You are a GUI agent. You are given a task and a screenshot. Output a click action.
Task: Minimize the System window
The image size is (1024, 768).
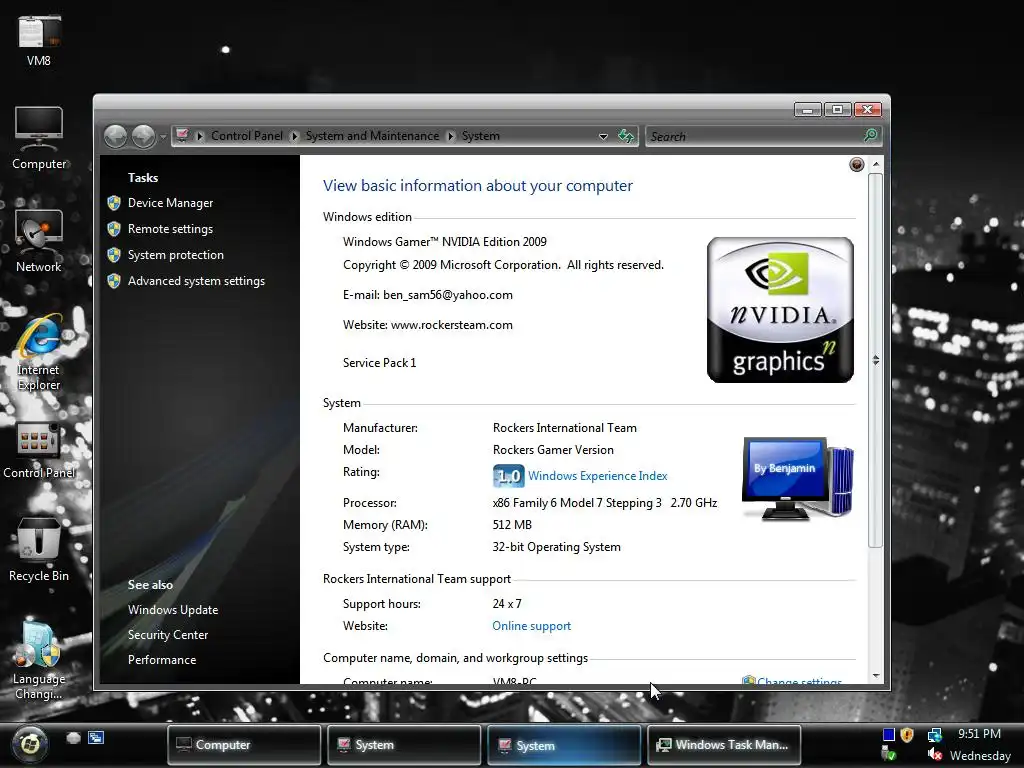pos(808,110)
